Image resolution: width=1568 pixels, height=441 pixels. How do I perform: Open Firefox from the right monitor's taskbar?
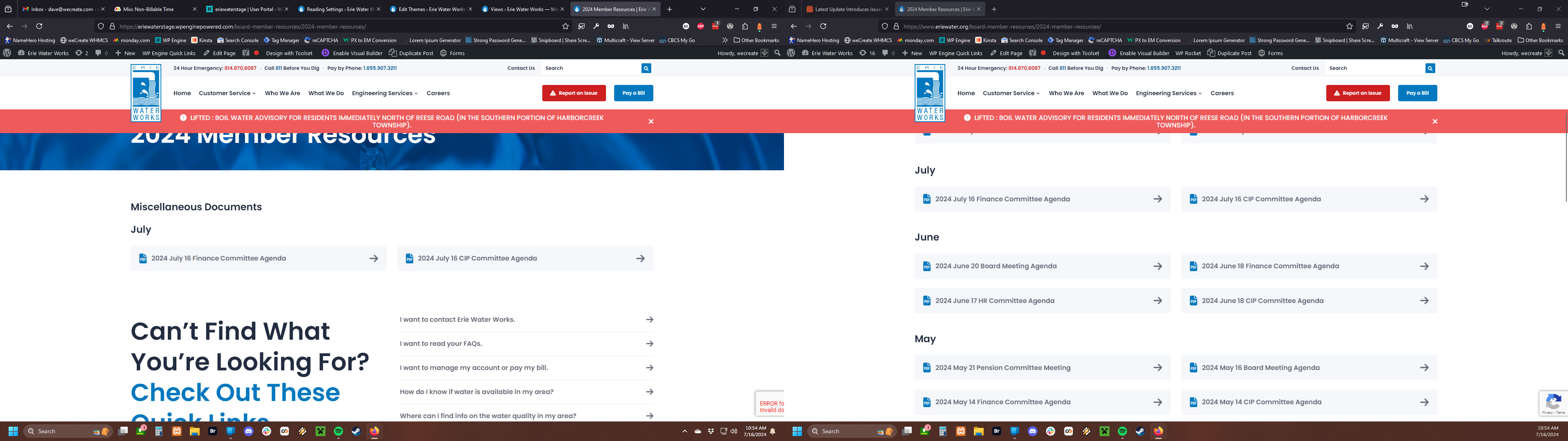point(1158,431)
